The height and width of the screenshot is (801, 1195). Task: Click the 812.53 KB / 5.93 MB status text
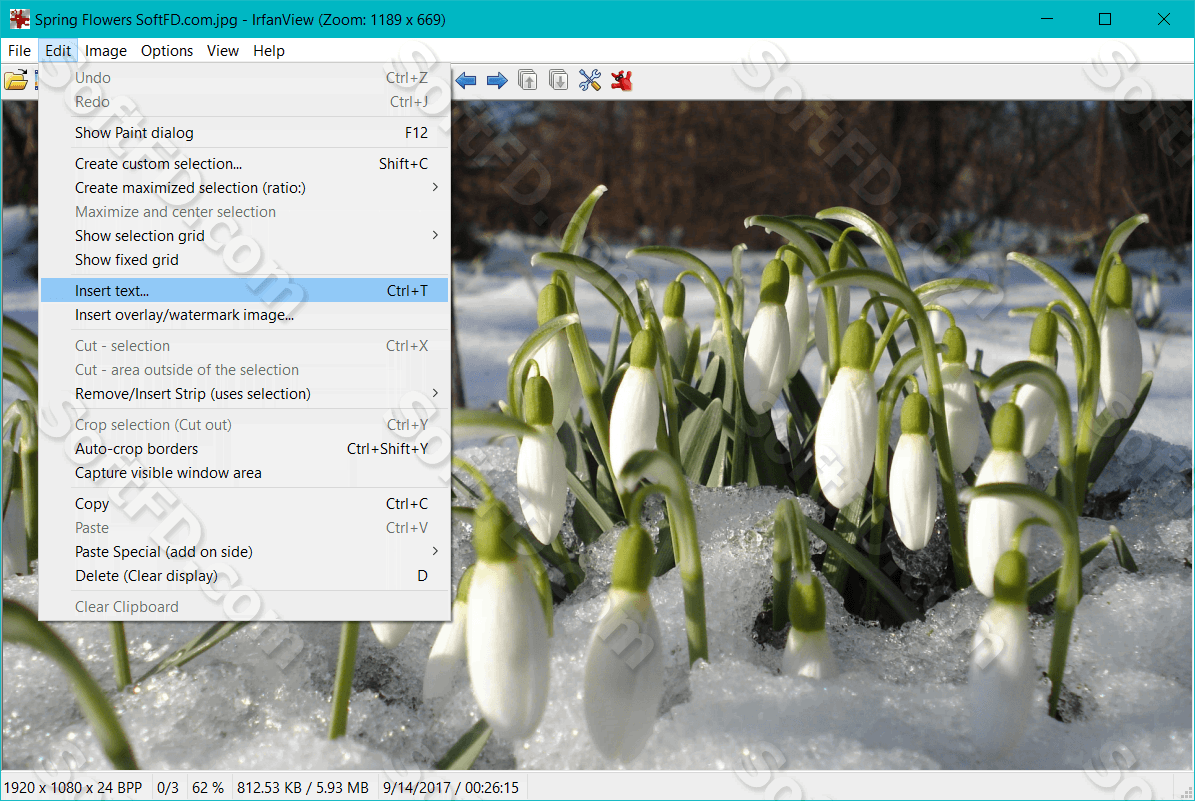[303, 788]
